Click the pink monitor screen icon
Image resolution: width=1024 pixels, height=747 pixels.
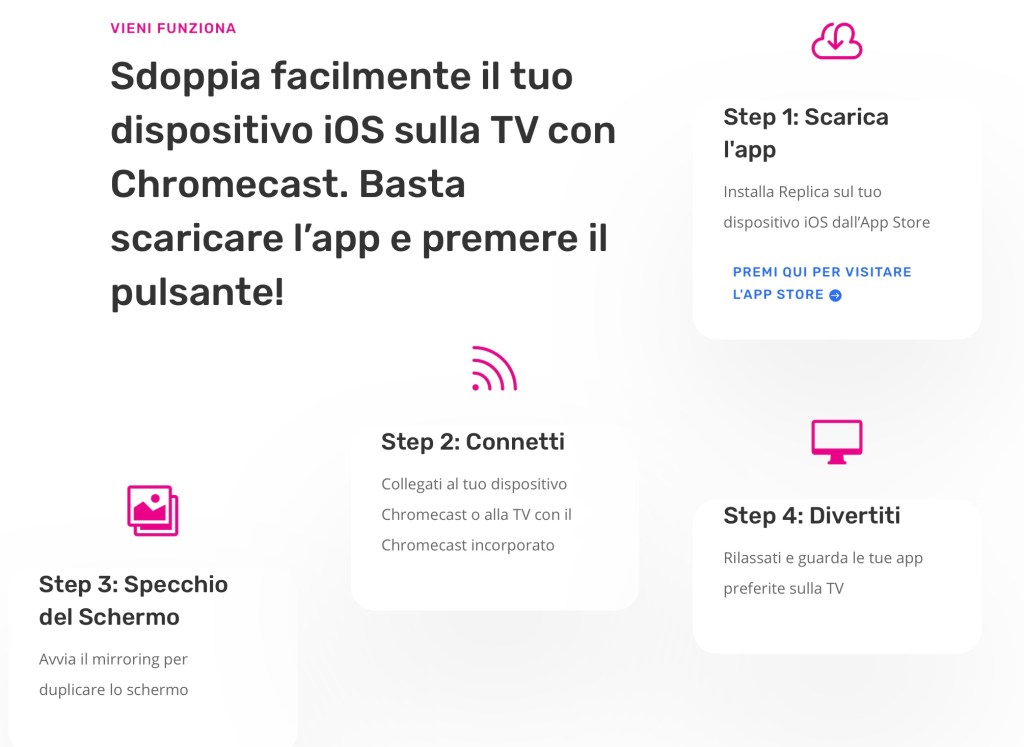[x=837, y=442]
